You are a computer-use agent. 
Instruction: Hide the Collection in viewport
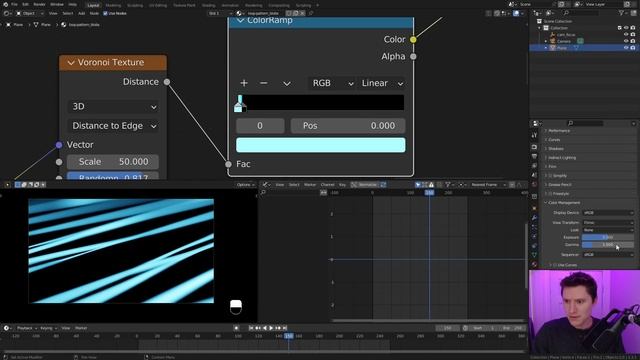click(626, 28)
